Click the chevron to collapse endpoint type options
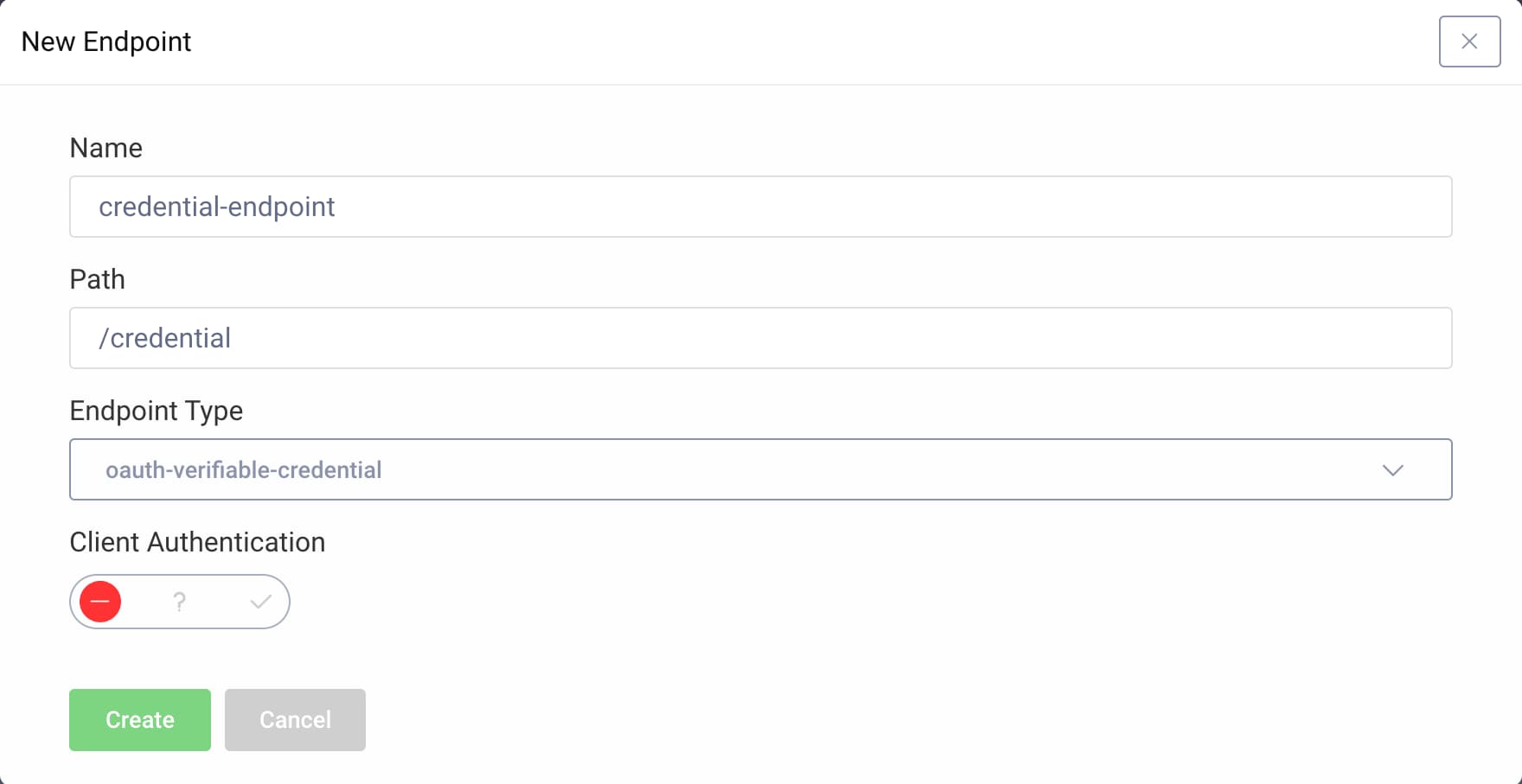The width and height of the screenshot is (1522, 784). click(1392, 470)
